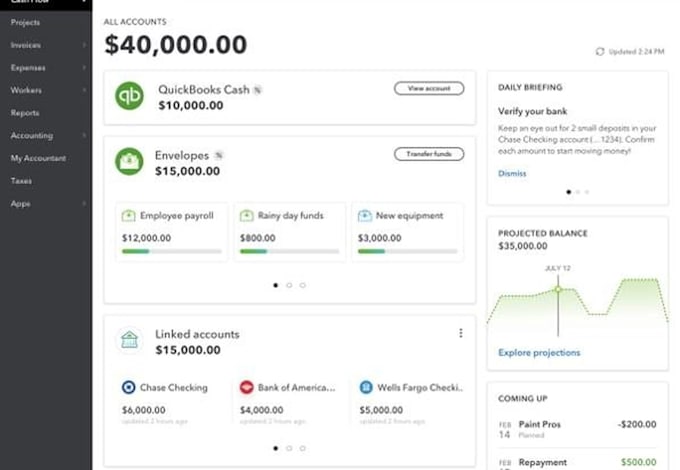This screenshot has width=680, height=470.
Task: Expand the Accounting sidebar submenu arrow
Action: [x=84, y=135]
